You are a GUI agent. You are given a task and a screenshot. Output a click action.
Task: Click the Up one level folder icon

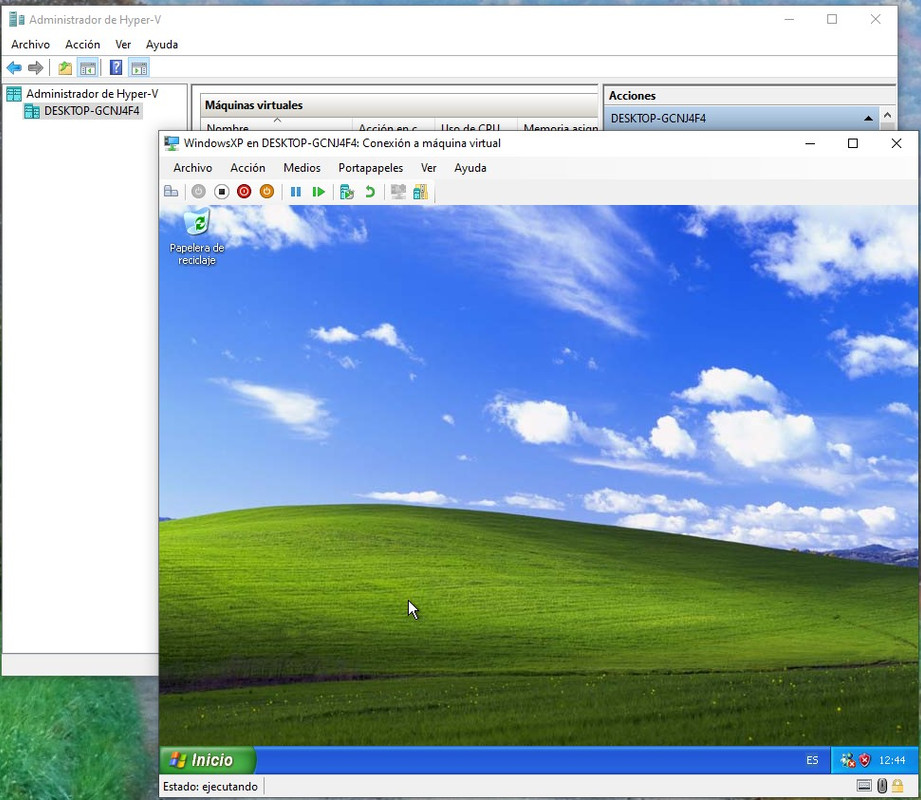pos(65,68)
